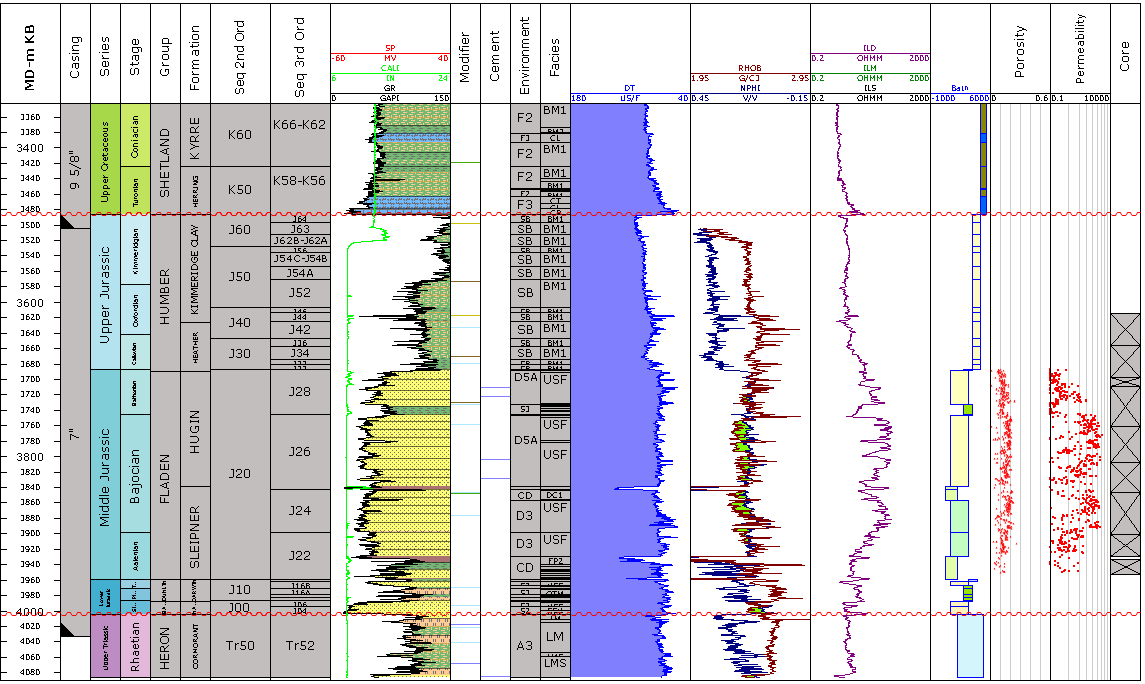Viewport: 1145px width, 684px height.
Task: Click the J26 third-order sequence cell
Action: tap(300, 452)
